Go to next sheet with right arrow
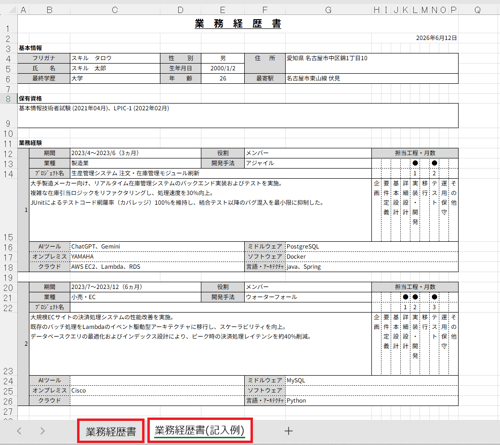Screen dimensions: 500x445 point(42,431)
